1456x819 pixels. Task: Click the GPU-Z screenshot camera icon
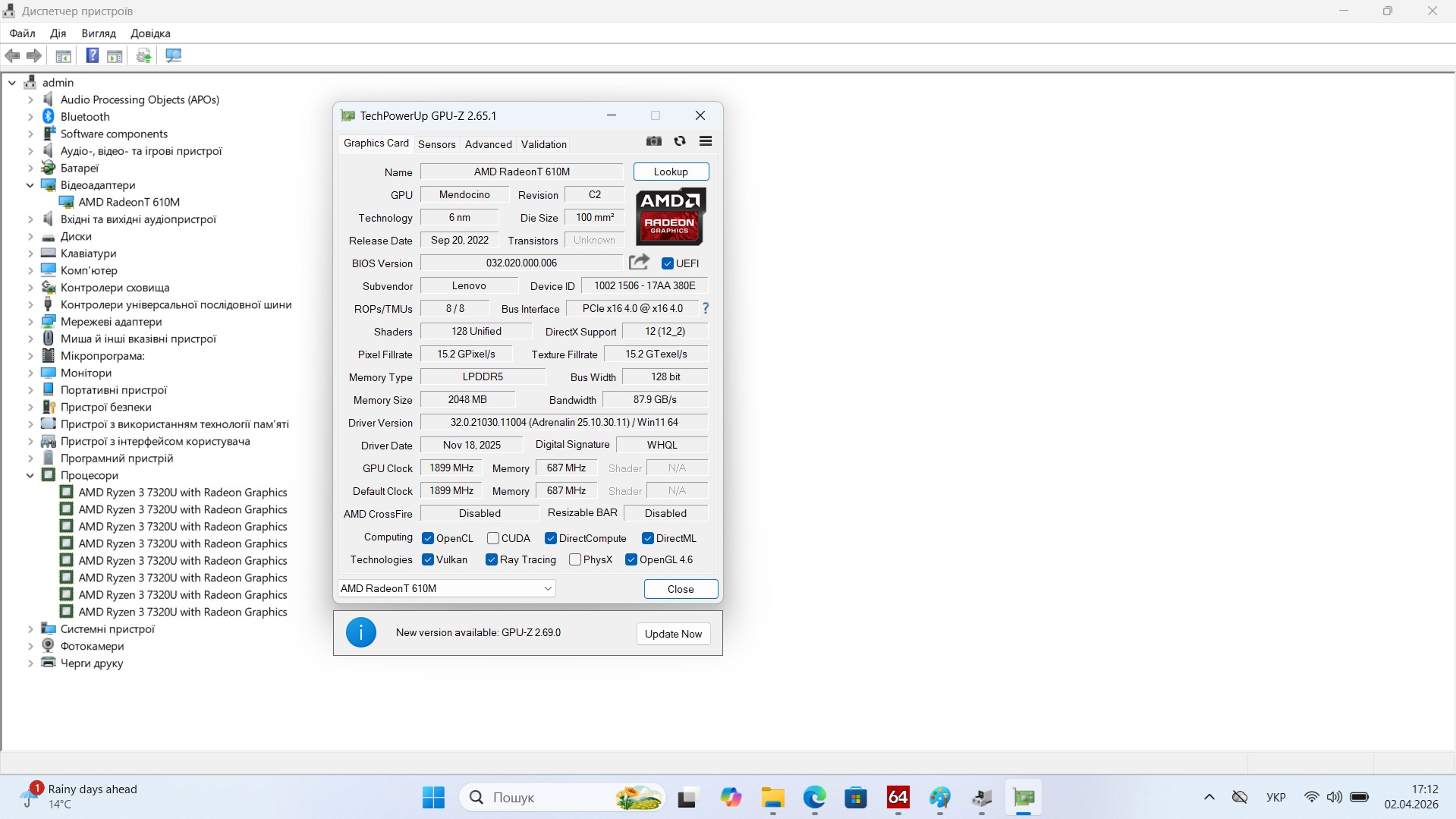(653, 141)
